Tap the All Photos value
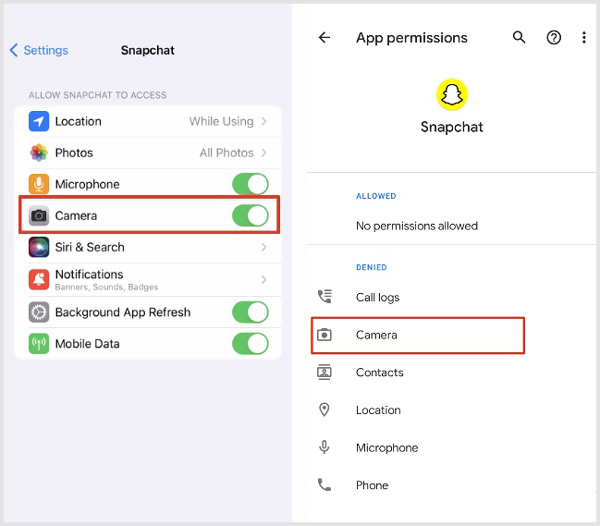 (227, 153)
